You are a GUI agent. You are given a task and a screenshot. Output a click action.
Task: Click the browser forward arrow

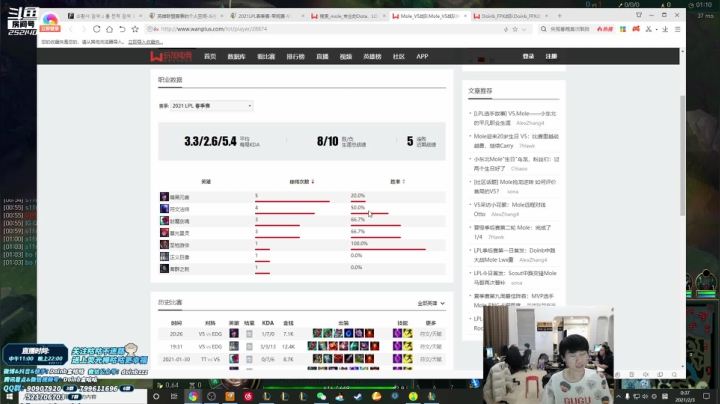(84, 29)
